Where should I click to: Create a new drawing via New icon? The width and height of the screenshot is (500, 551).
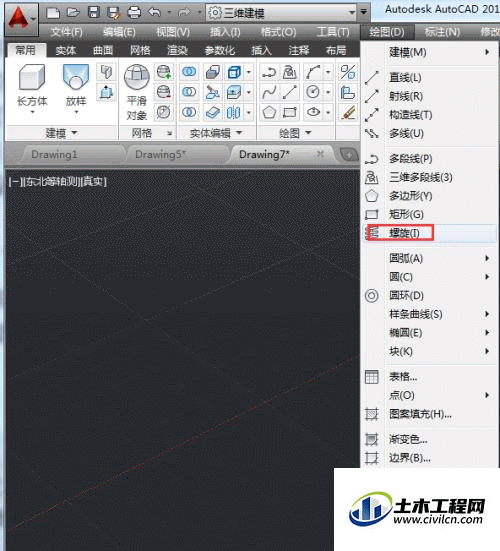[53, 13]
